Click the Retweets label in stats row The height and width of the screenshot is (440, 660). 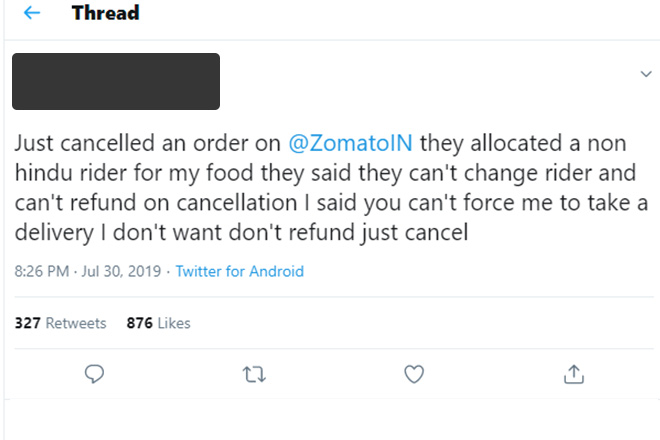(75, 323)
